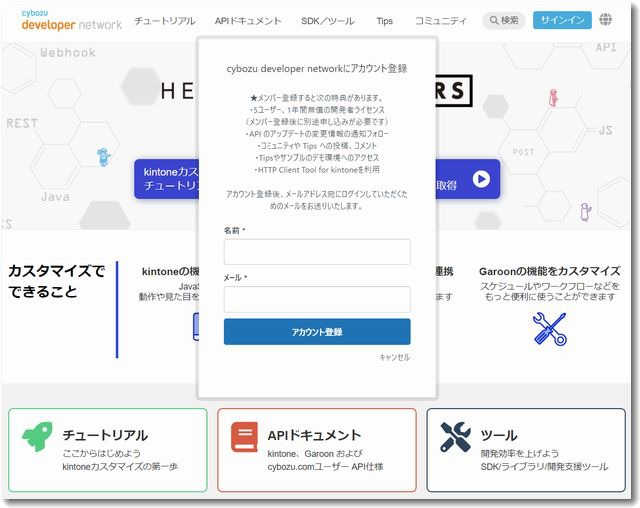Open the Tips header menu
The height and width of the screenshot is (508, 640).
pos(384,21)
